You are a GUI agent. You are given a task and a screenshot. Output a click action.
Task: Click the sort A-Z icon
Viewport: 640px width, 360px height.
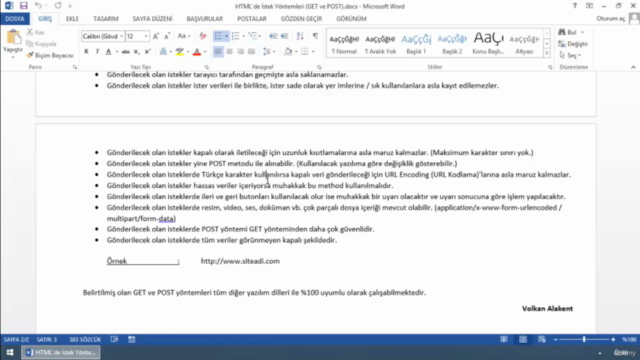click(x=300, y=36)
